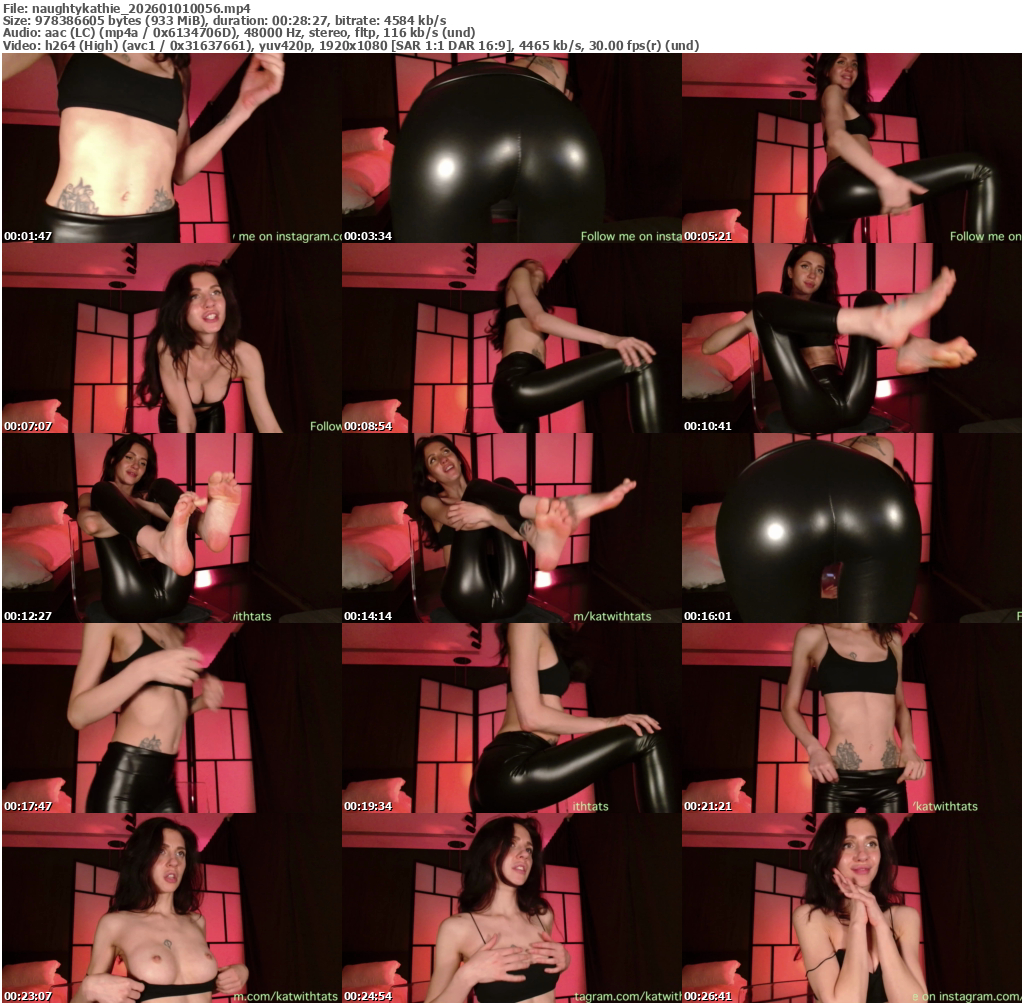The height and width of the screenshot is (1003, 1024).
Task: Click the Size and duration info line
Action: [x=225, y=20]
